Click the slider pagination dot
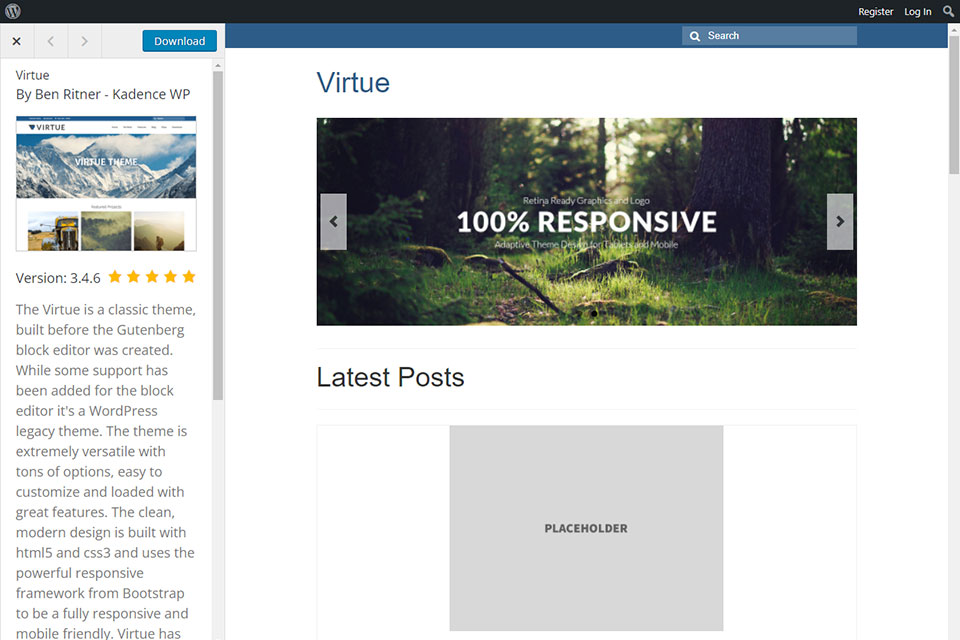Viewport: 960px width, 640px height. pyautogui.click(x=594, y=314)
